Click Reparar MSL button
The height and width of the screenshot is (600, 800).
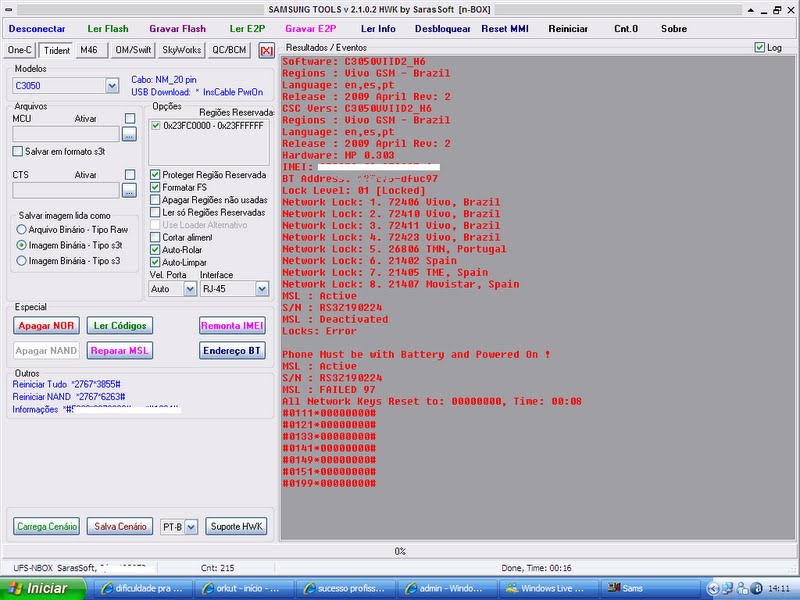pyautogui.click(x=120, y=351)
